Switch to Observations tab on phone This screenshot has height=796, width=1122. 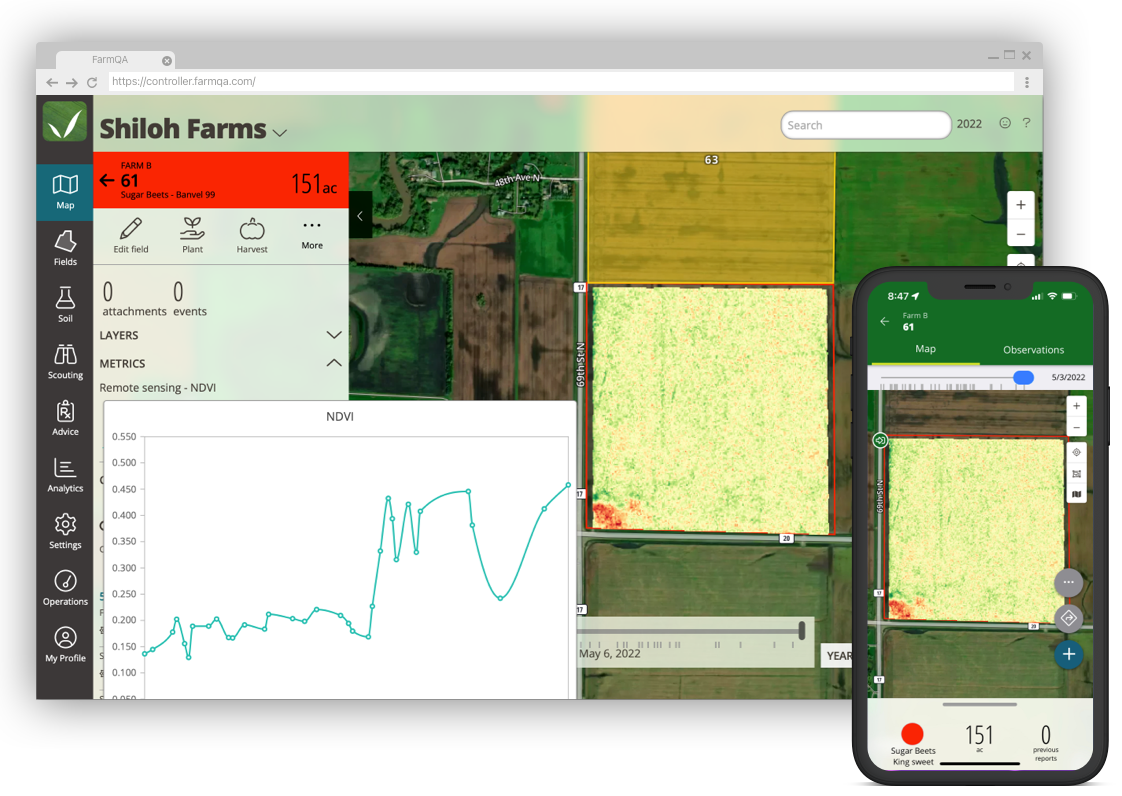1033,350
